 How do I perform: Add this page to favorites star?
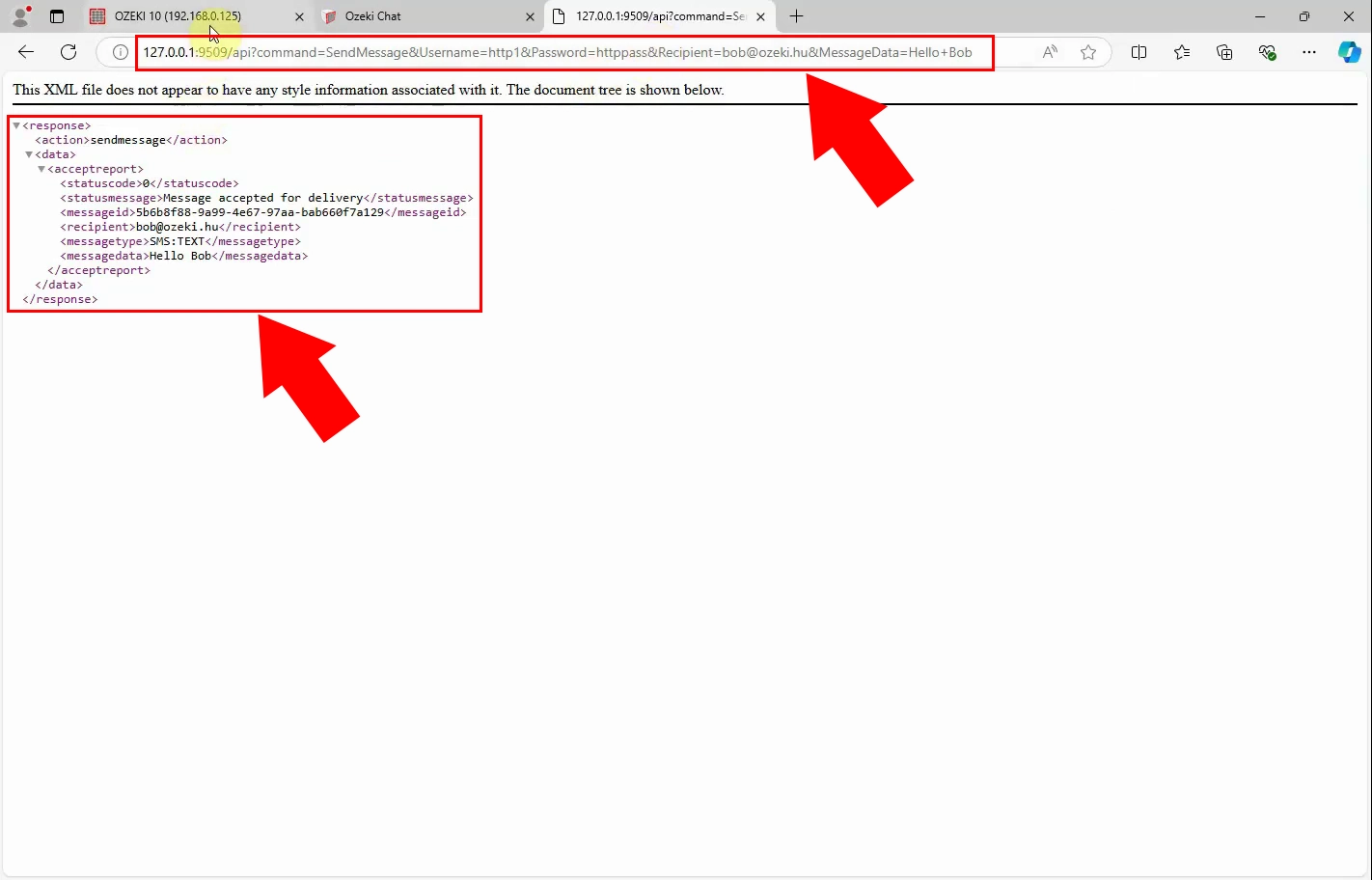[1088, 52]
